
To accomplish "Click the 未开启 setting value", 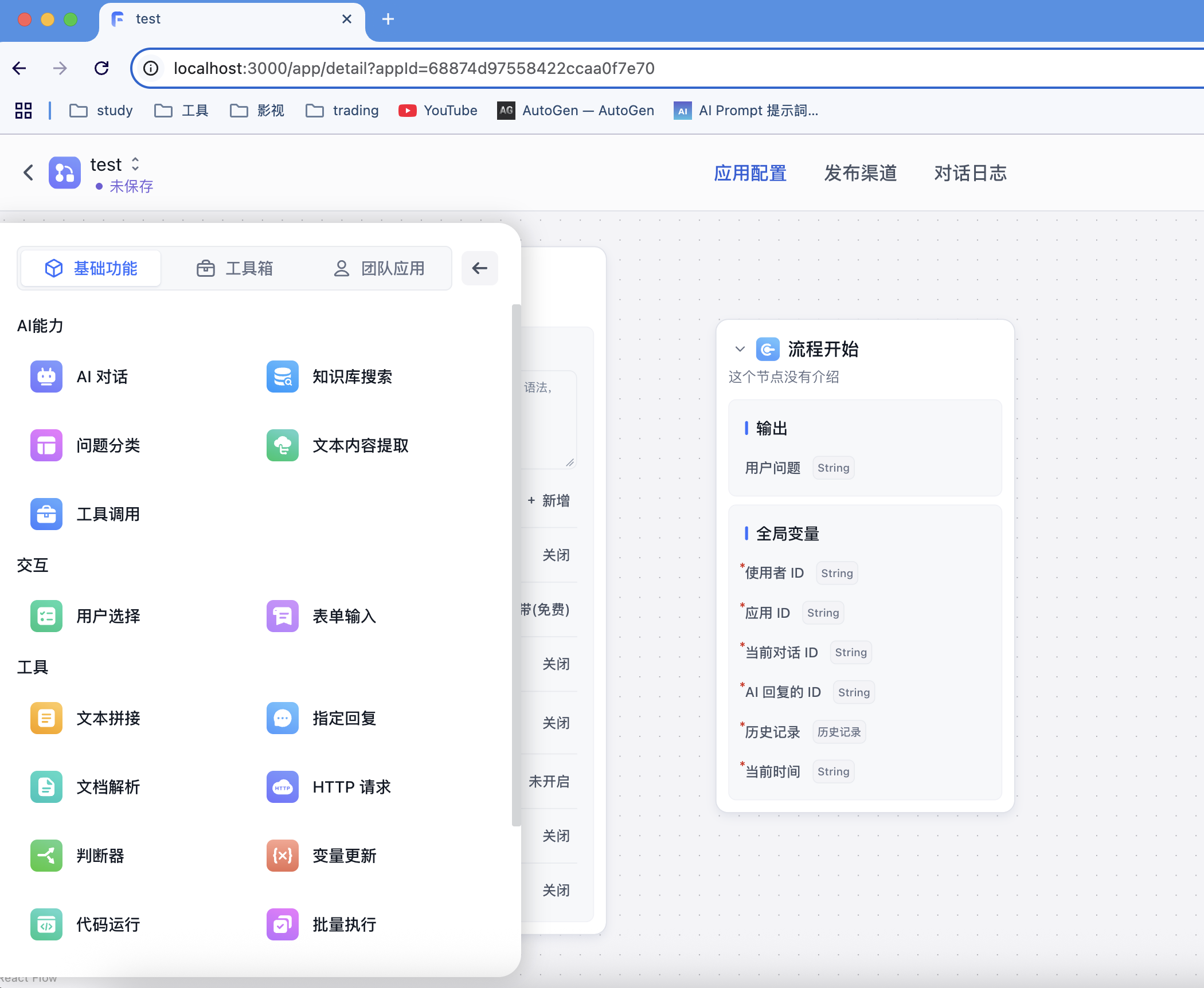I will [549, 781].
